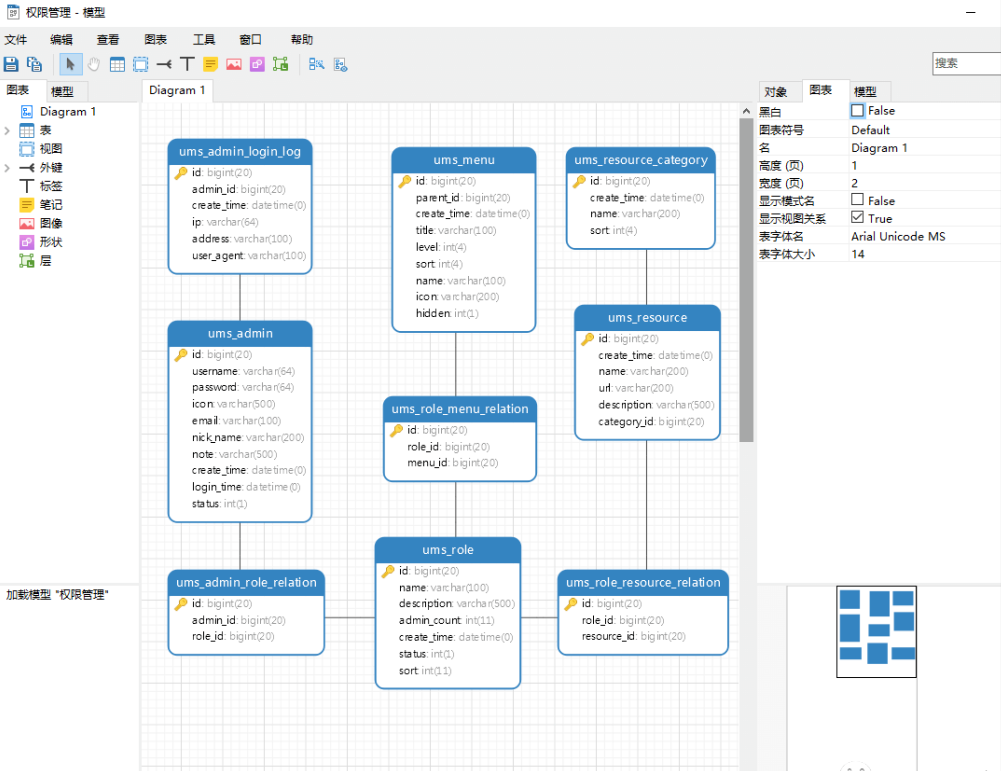
Task: Select the ums_resource_category table header
Action: pos(641,160)
